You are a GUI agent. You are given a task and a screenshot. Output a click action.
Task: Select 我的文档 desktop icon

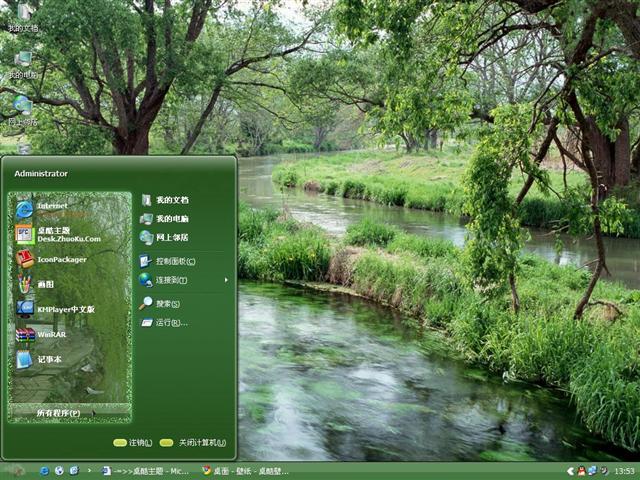pos(24,18)
